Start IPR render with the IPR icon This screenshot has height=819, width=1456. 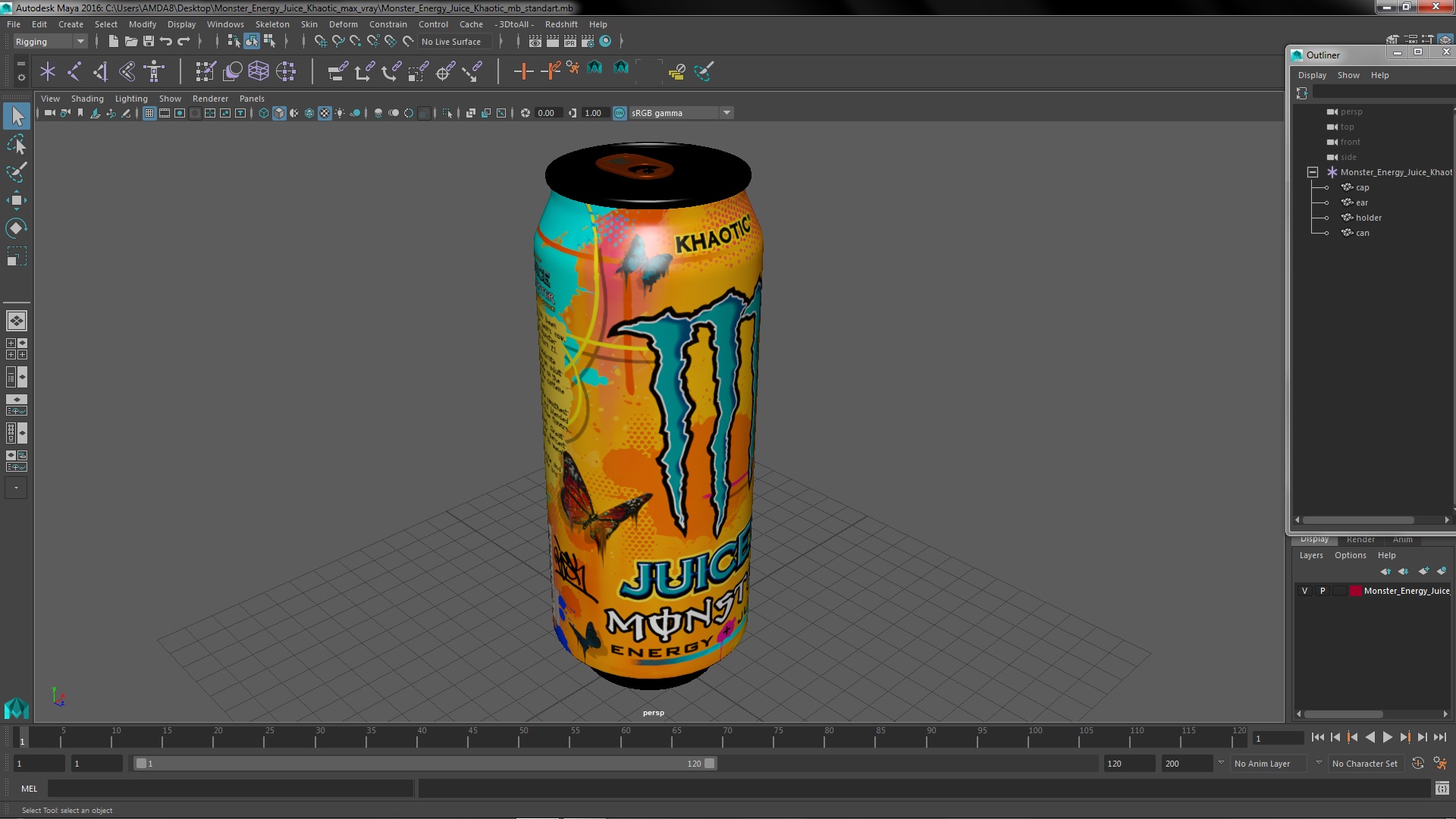click(570, 42)
